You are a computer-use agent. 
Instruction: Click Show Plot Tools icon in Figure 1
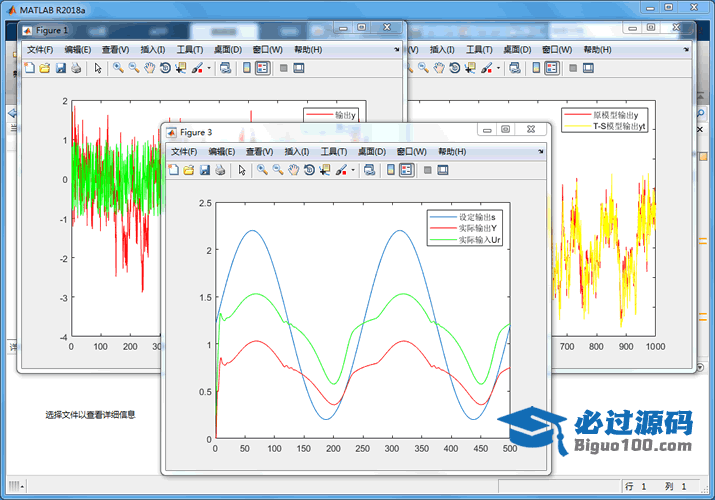point(299,68)
